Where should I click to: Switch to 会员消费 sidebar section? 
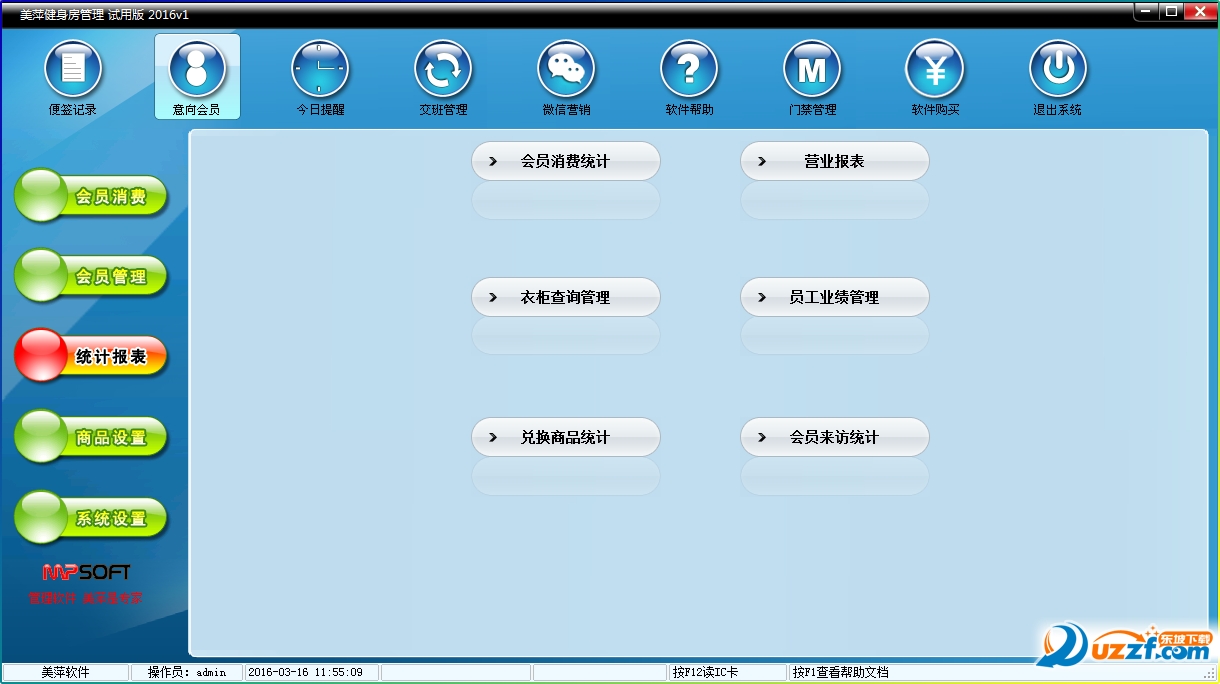coord(91,196)
